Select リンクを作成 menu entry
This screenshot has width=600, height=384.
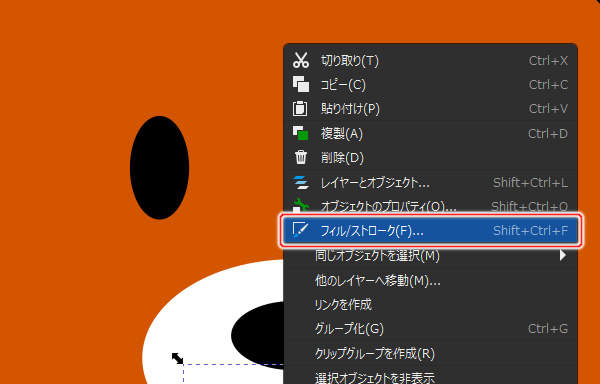tap(430, 304)
